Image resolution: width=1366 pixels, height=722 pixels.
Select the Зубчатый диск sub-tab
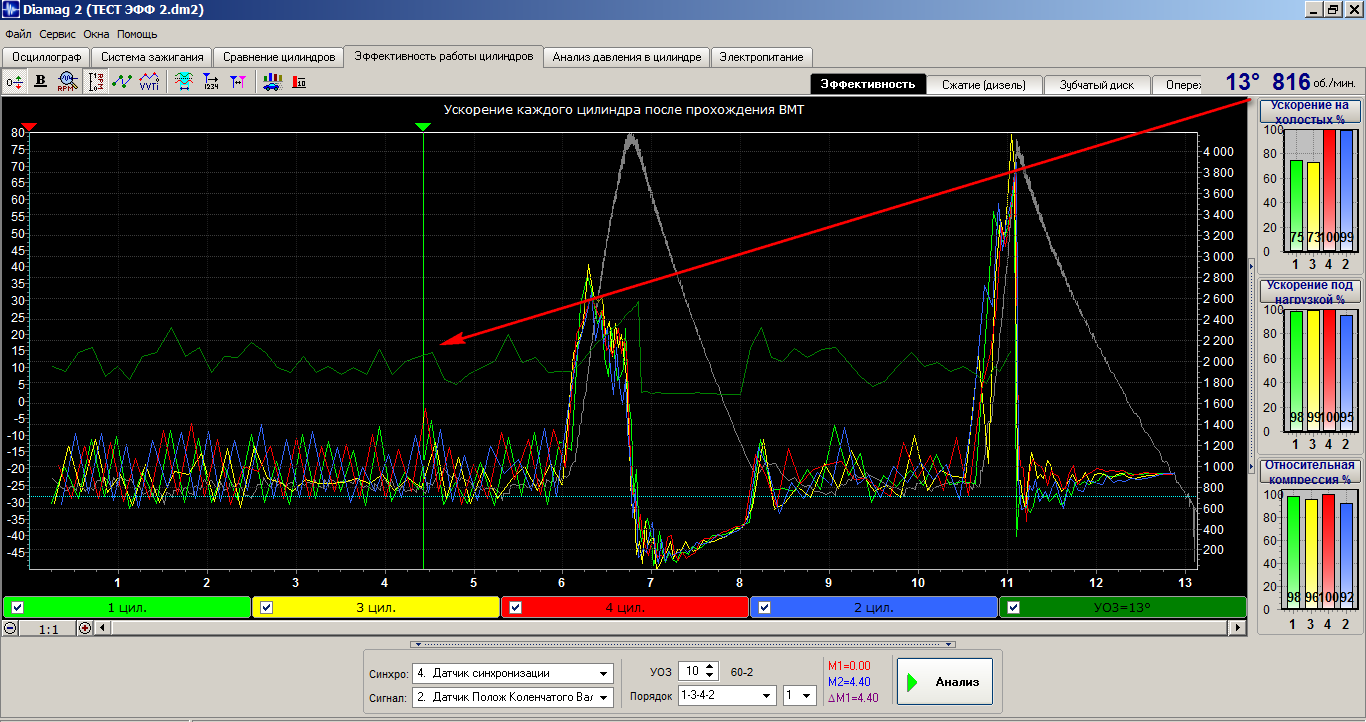click(x=1097, y=85)
